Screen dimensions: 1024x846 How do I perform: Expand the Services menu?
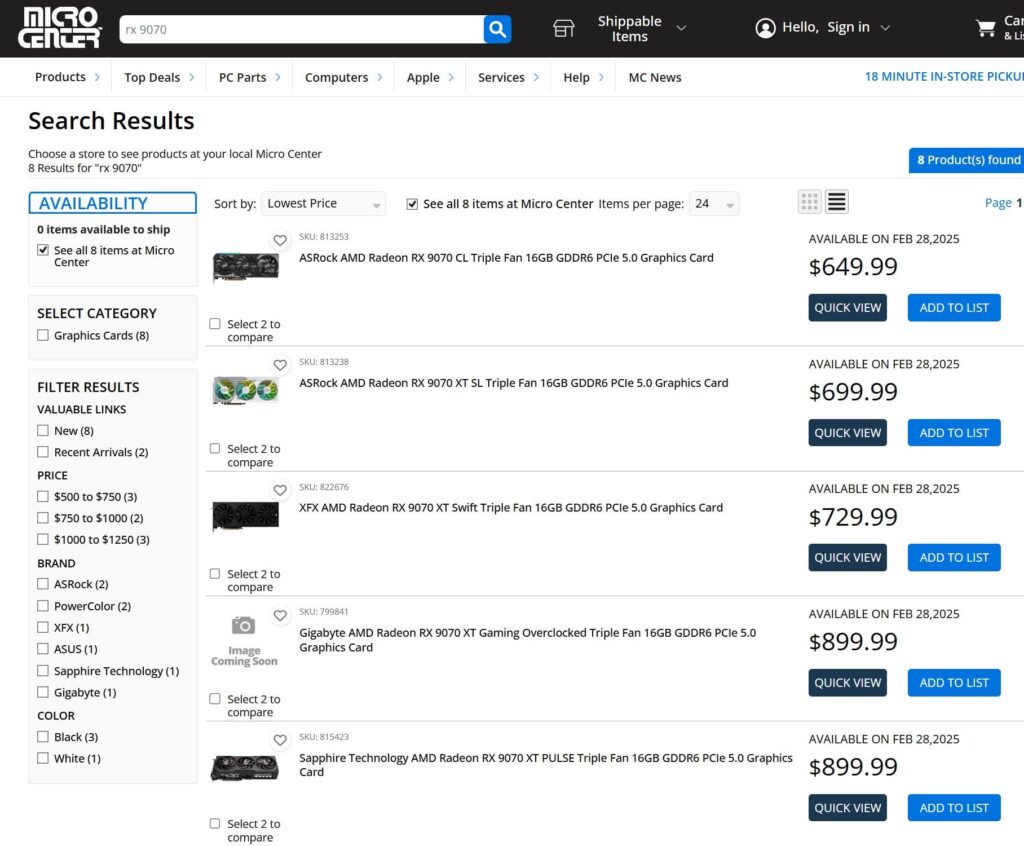coord(508,77)
